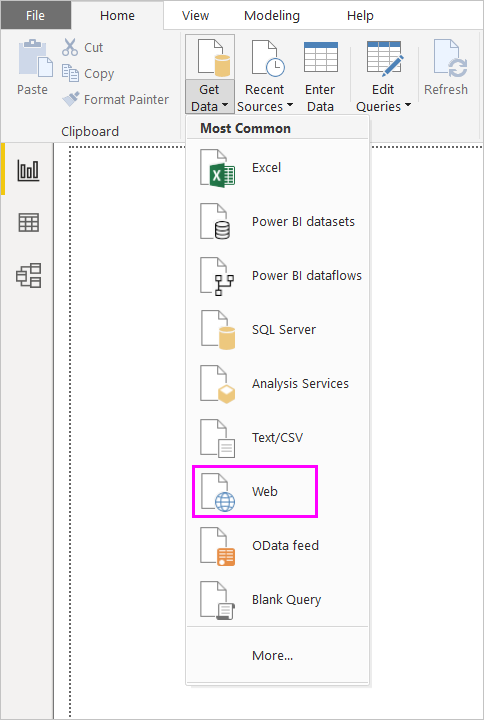This screenshot has height=720, width=484.
Task: Switch to the View ribbon tab
Action: [x=195, y=15]
